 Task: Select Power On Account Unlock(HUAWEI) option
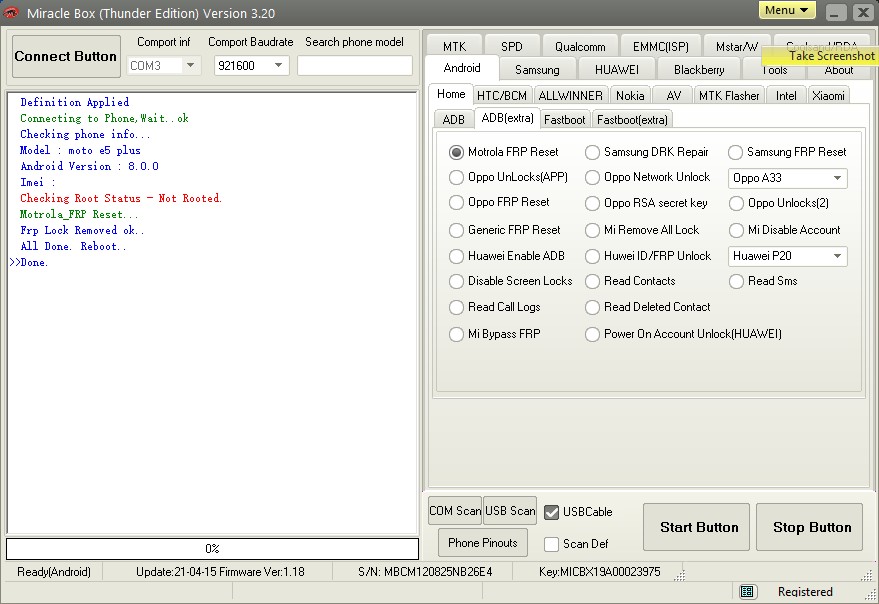click(592, 334)
